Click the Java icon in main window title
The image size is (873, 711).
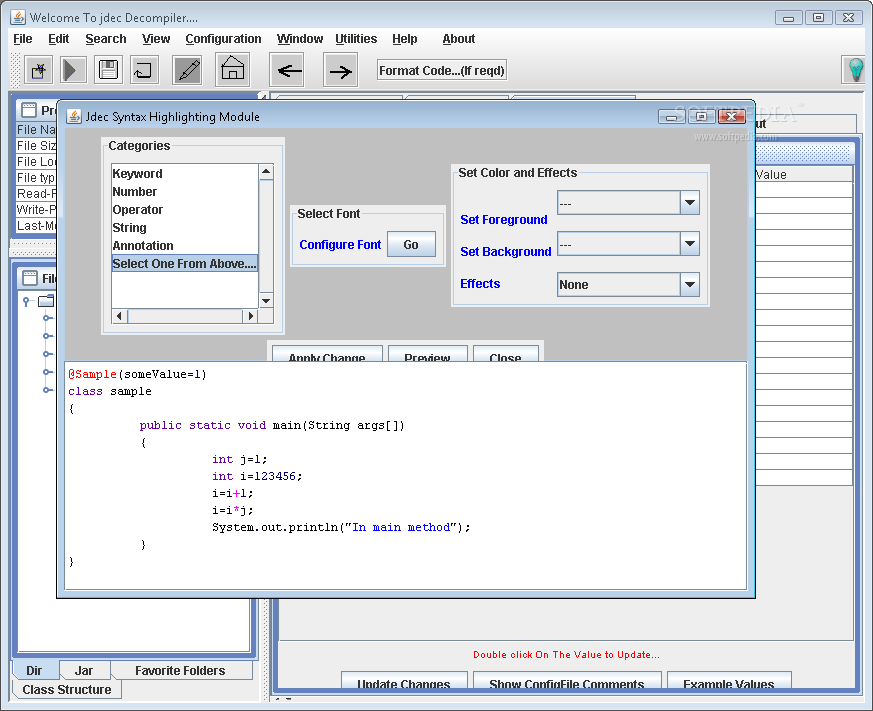(18, 17)
